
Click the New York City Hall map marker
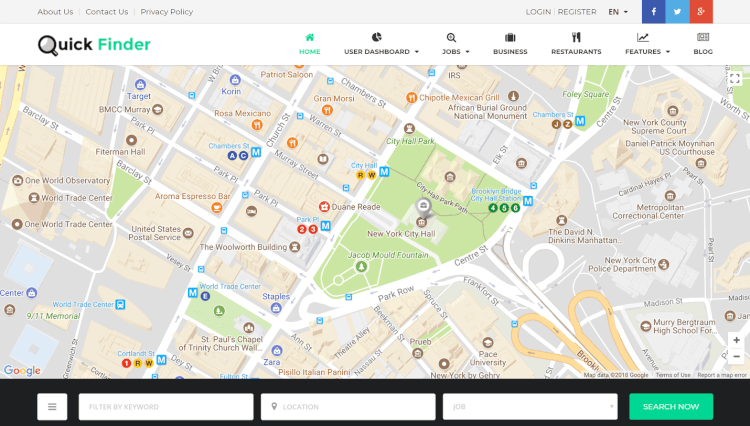[423, 207]
